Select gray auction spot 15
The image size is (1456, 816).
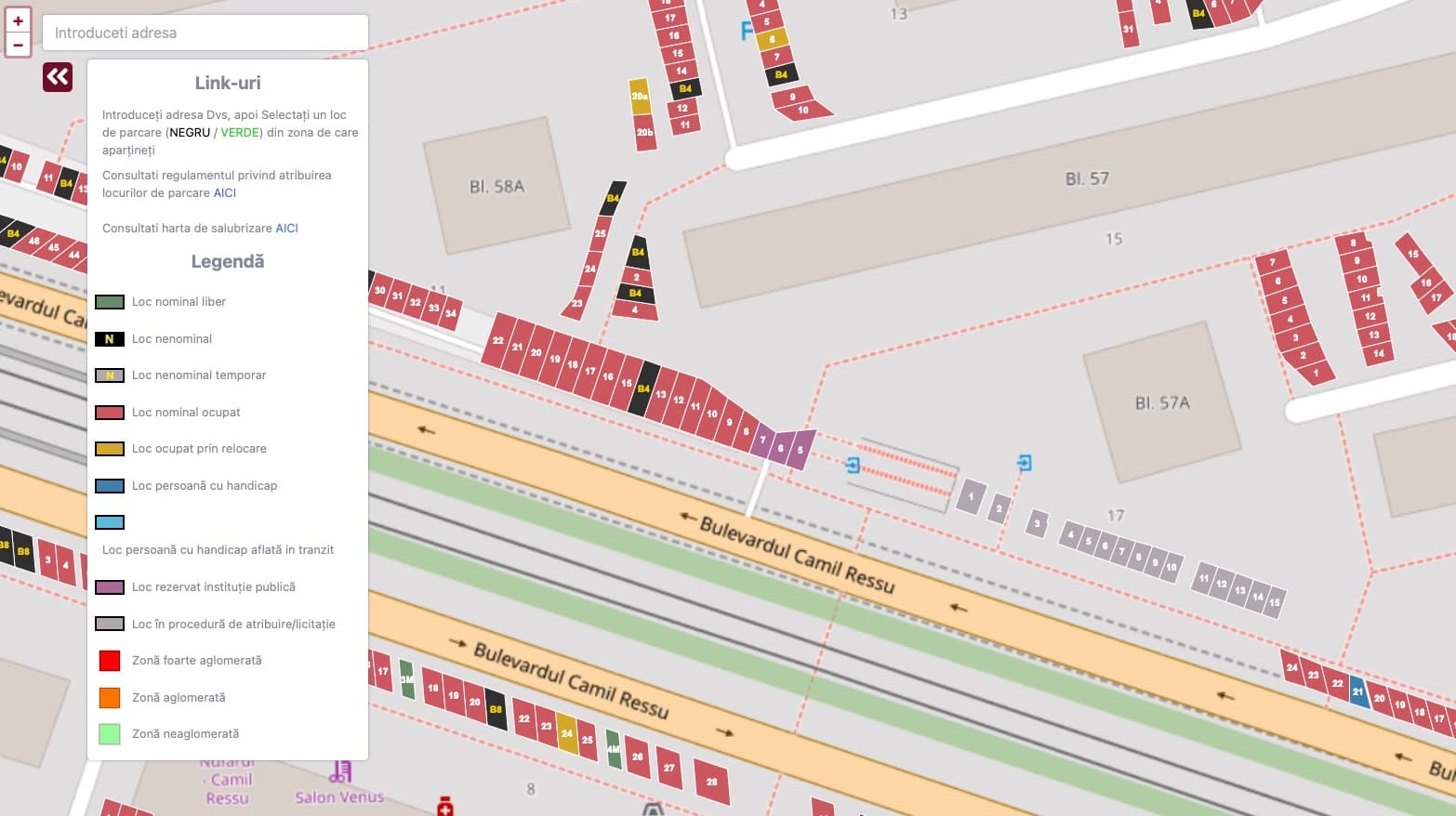[1274, 602]
